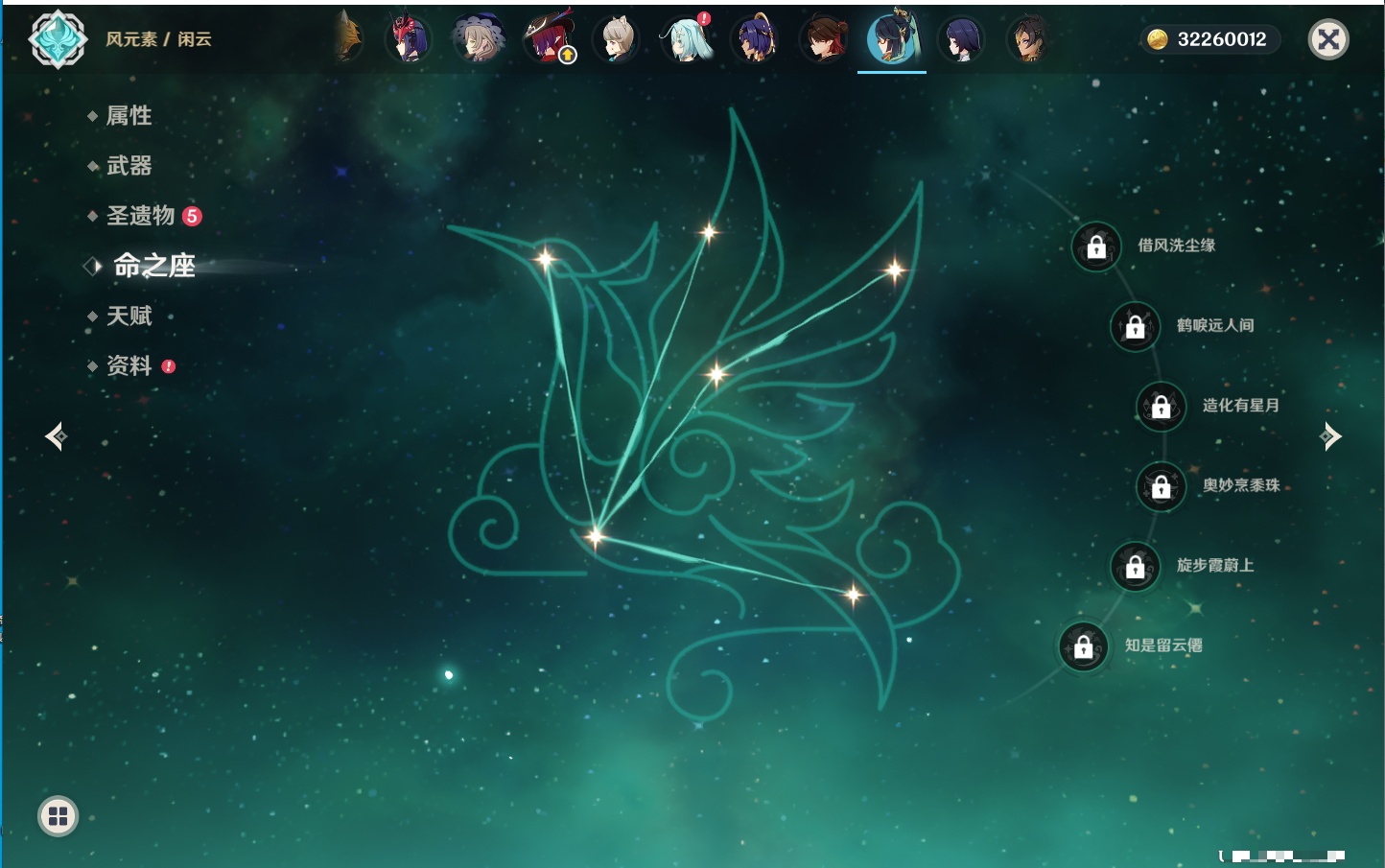Select the locked 旋步霞蔚上 constellation icon
1385x868 pixels.
1135,567
